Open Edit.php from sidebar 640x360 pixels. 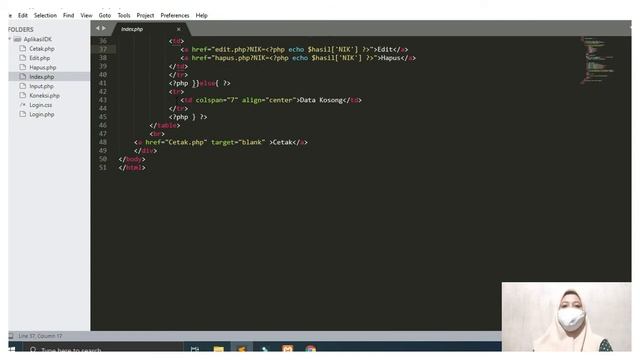pyautogui.click(x=40, y=58)
